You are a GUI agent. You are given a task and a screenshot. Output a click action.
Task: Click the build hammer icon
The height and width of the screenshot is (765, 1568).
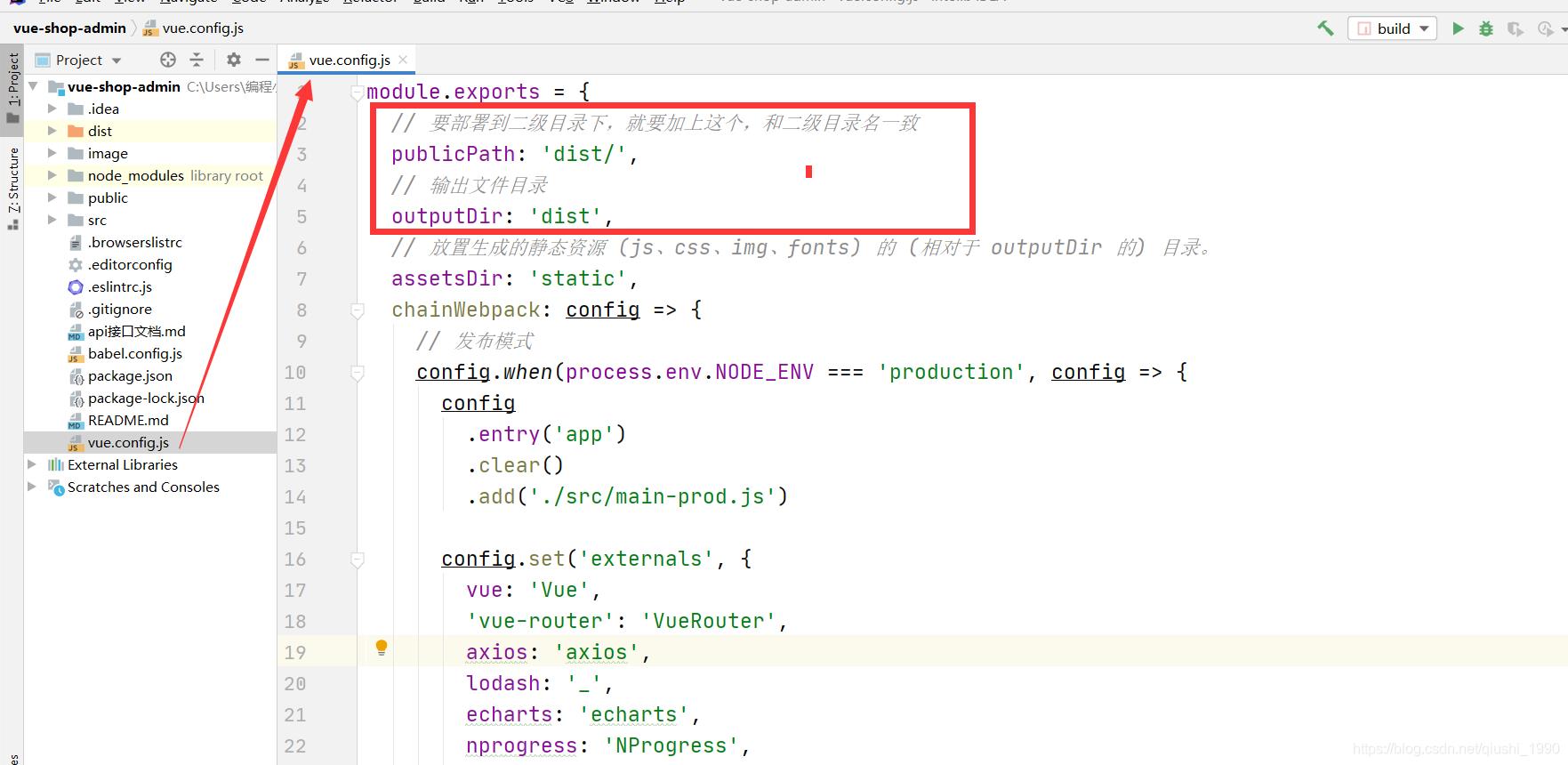pyautogui.click(x=1325, y=28)
